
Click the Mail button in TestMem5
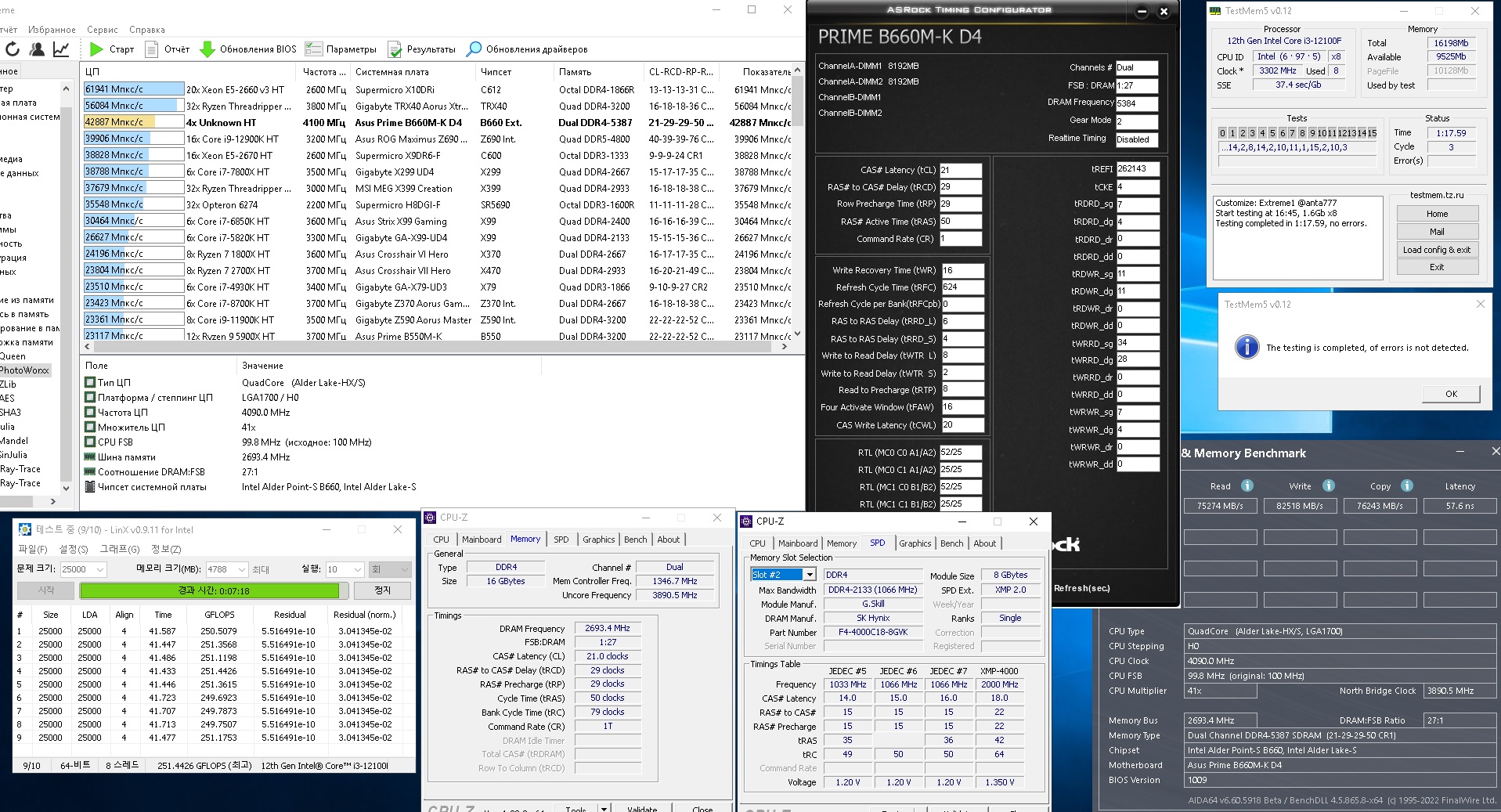[1437, 232]
